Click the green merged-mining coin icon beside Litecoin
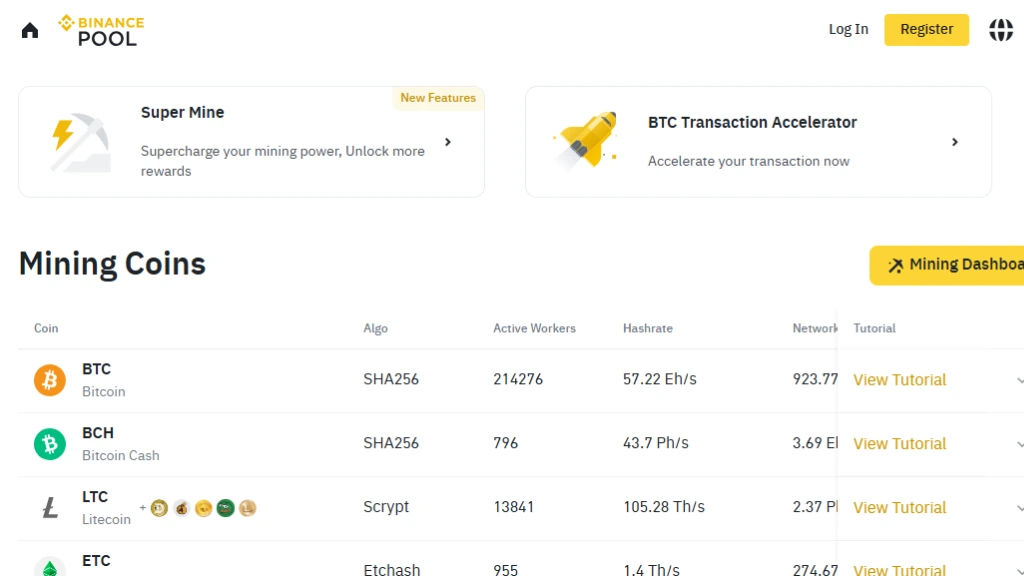Image resolution: width=1024 pixels, height=576 pixels. [x=225, y=508]
